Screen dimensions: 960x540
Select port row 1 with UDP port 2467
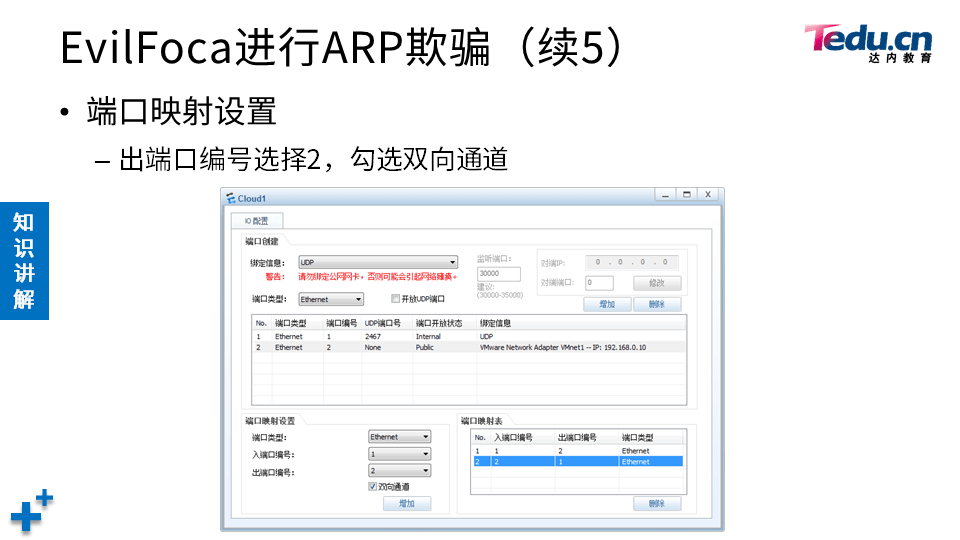tap(469, 336)
